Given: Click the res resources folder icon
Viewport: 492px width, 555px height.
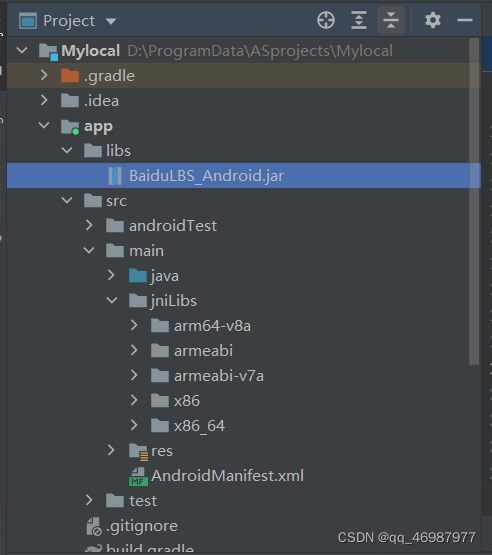Looking at the screenshot, I should click(138, 452).
